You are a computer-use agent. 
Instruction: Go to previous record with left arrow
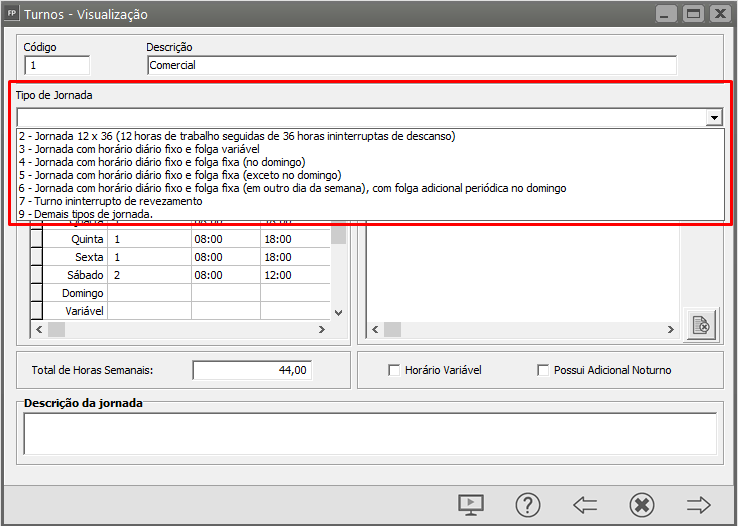(x=584, y=504)
